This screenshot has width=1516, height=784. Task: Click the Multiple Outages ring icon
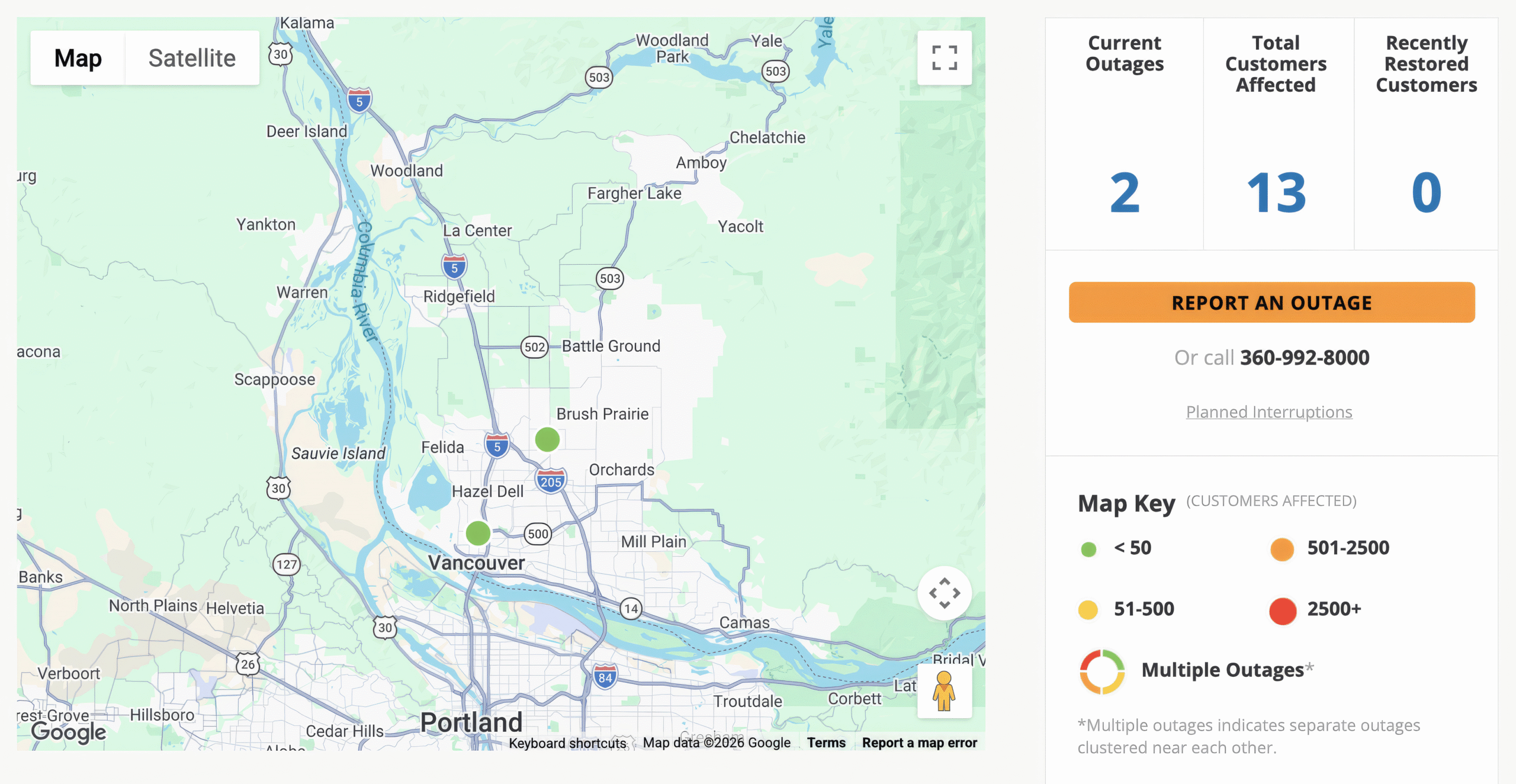pos(1102,671)
